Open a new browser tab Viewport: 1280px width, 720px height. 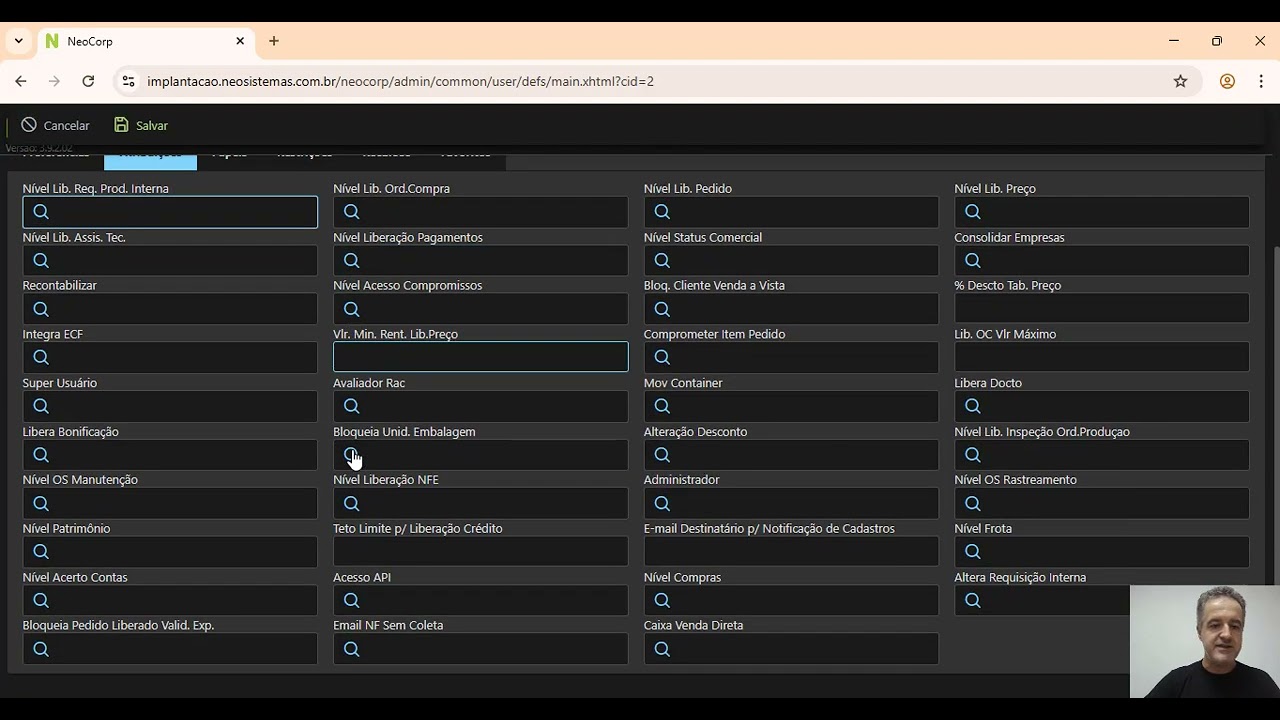[274, 41]
